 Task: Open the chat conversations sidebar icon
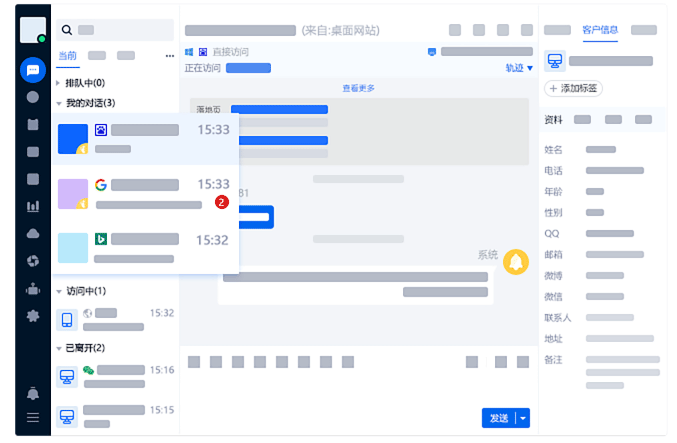(x=33, y=71)
